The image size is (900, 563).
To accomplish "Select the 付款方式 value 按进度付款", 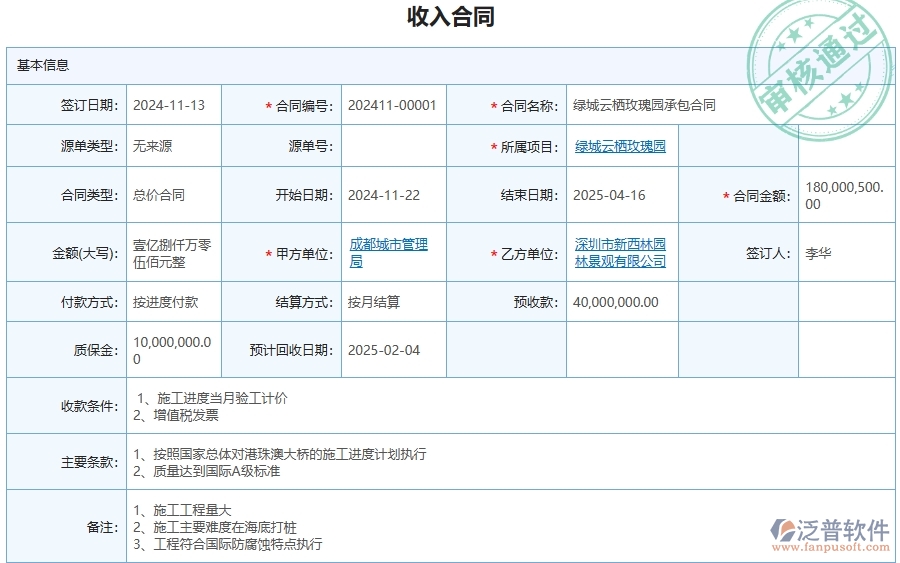I will [x=165, y=302].
